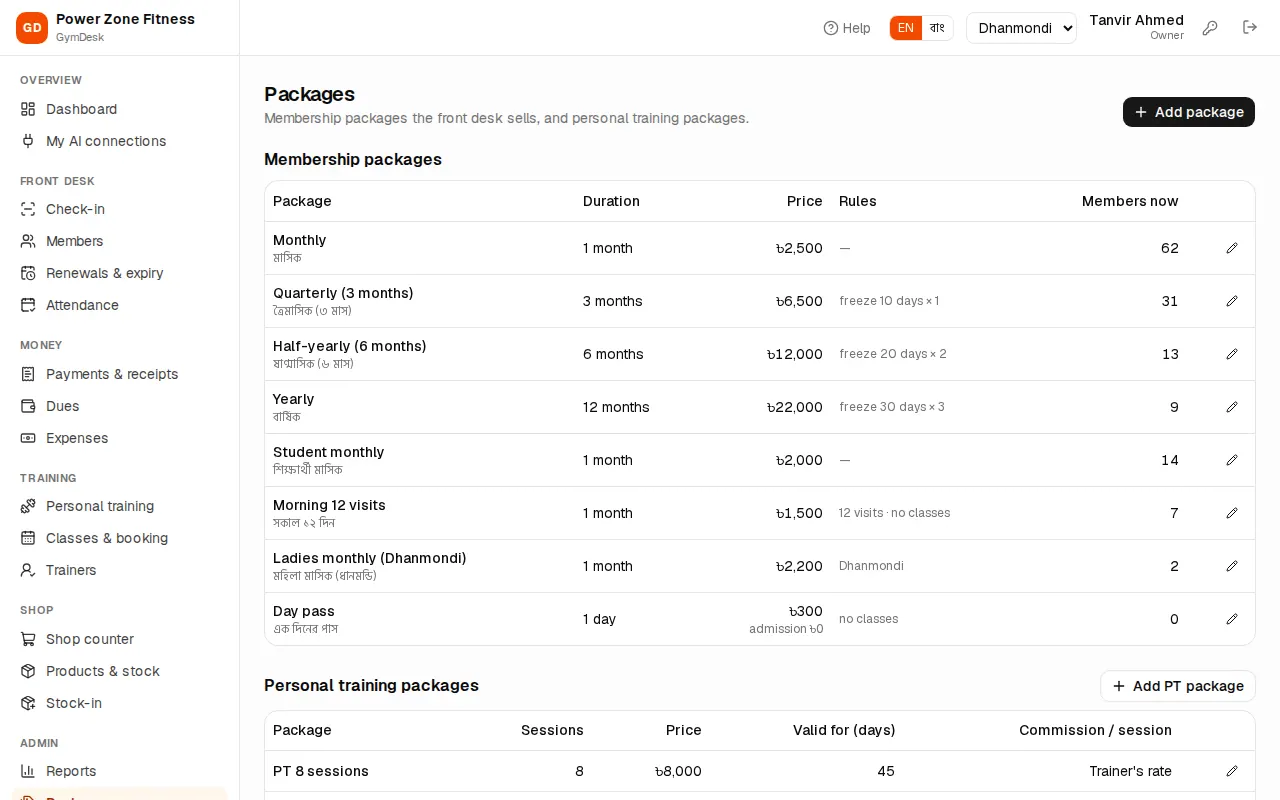Click the Members now column header

(1130, 201)
